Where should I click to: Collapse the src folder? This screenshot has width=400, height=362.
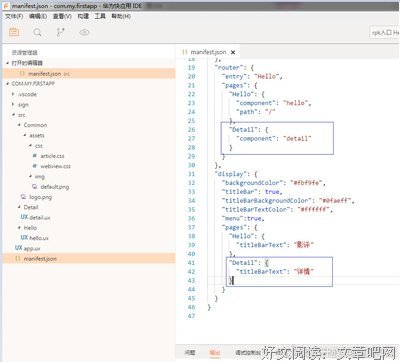click(x=21, y=115)
